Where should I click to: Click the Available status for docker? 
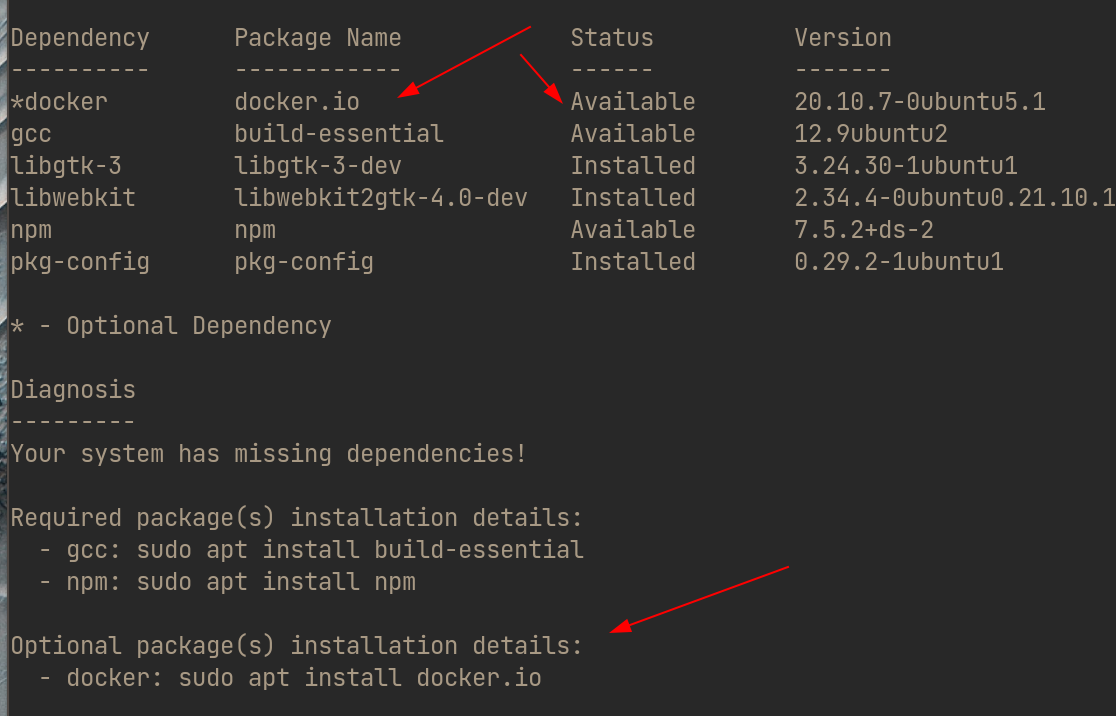tap(632, 101)
